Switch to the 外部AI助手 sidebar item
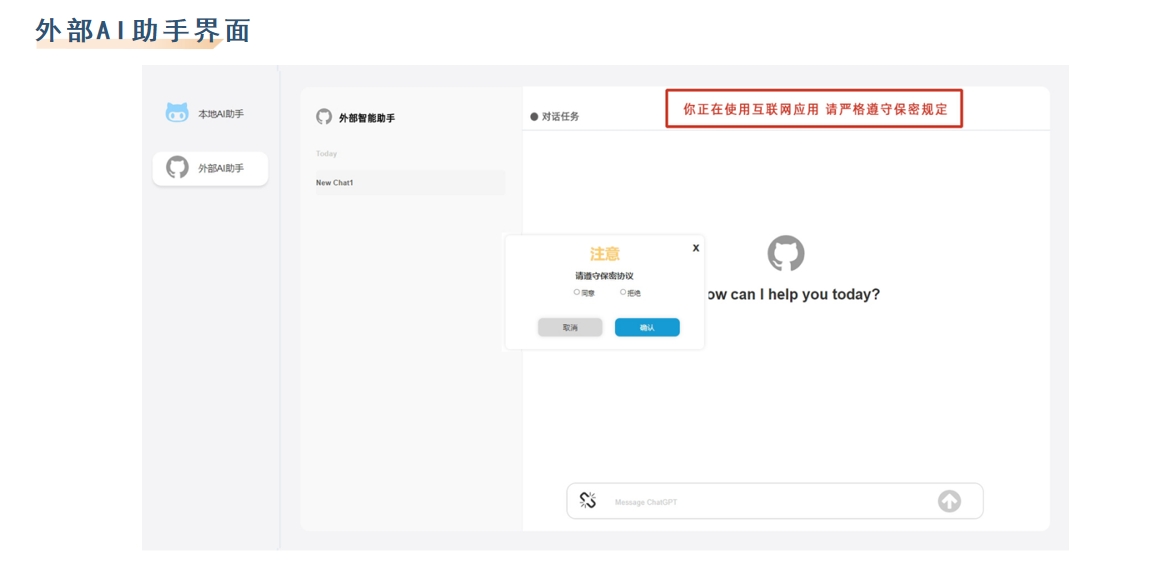This screenshot has height=569, width=1174. (210, 168)
